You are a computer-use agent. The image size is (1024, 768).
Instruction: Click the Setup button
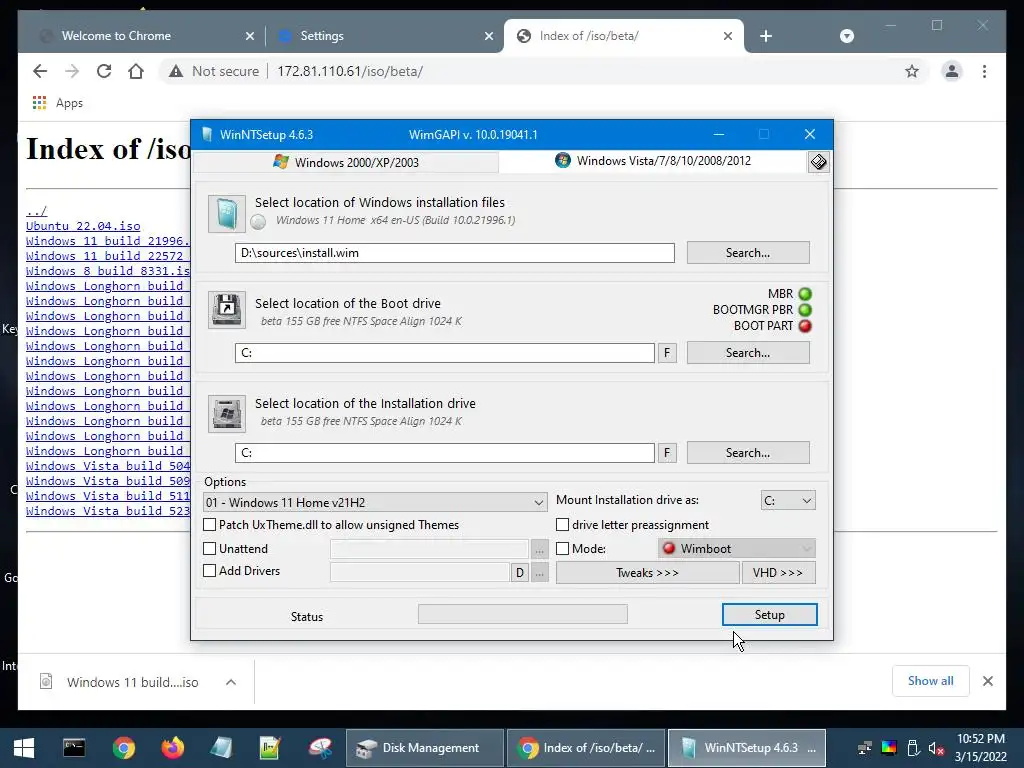(x=769, y=615)
